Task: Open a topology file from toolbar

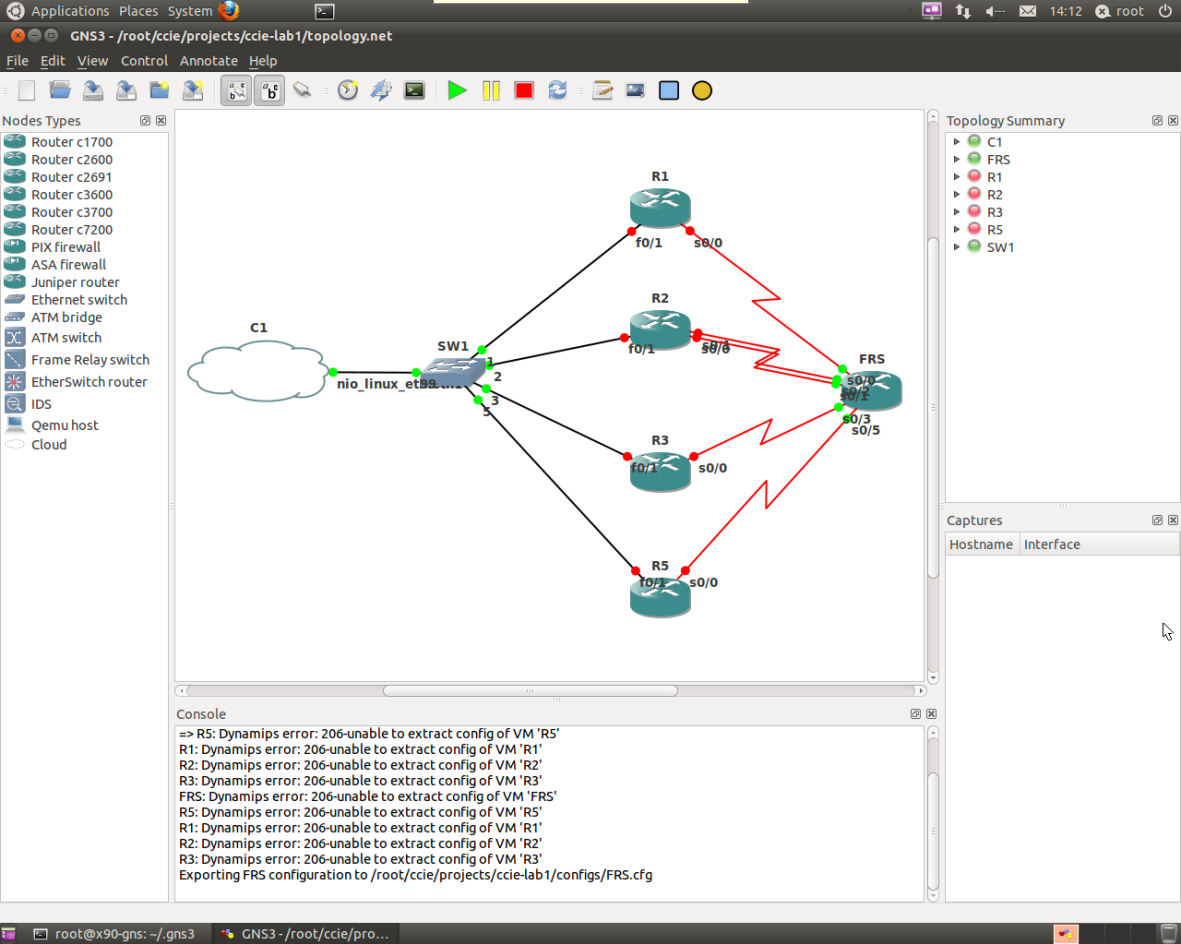Action: 60,90
